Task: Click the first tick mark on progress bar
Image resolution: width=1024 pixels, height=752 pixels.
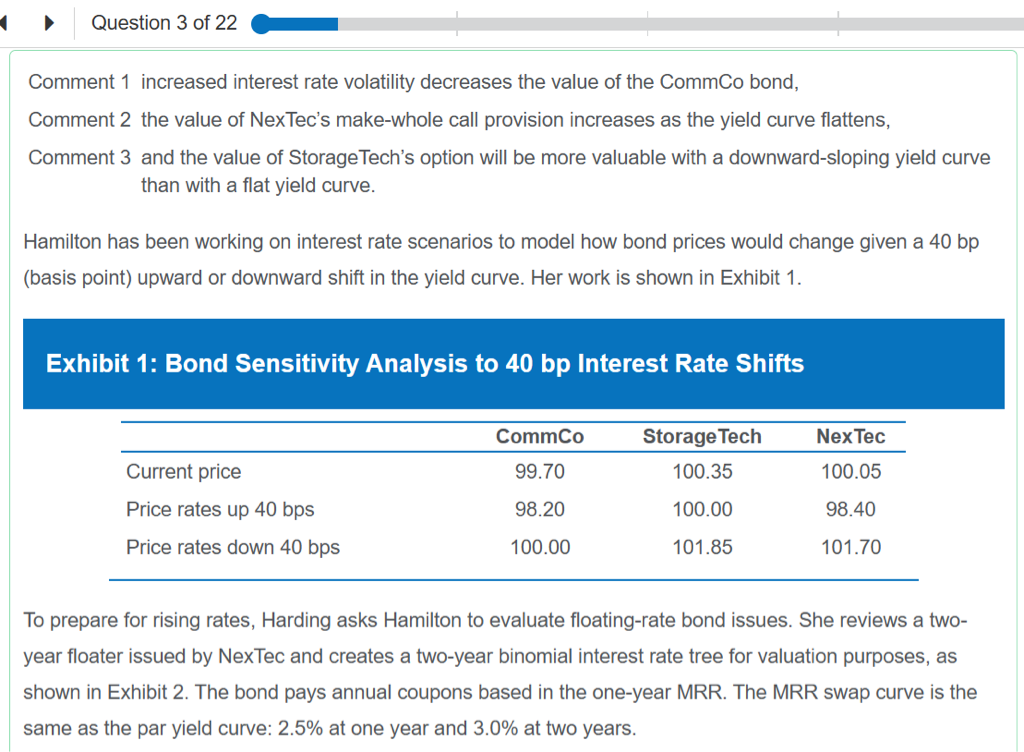Action: point(457,24)
